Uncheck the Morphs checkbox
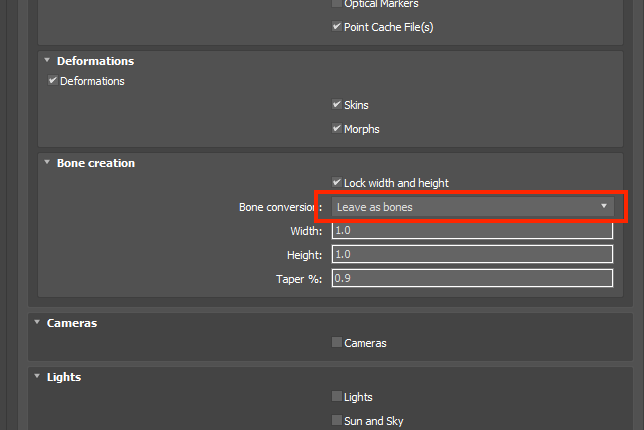This screenshot has width=644, height=430. click(x=337, y=129)
